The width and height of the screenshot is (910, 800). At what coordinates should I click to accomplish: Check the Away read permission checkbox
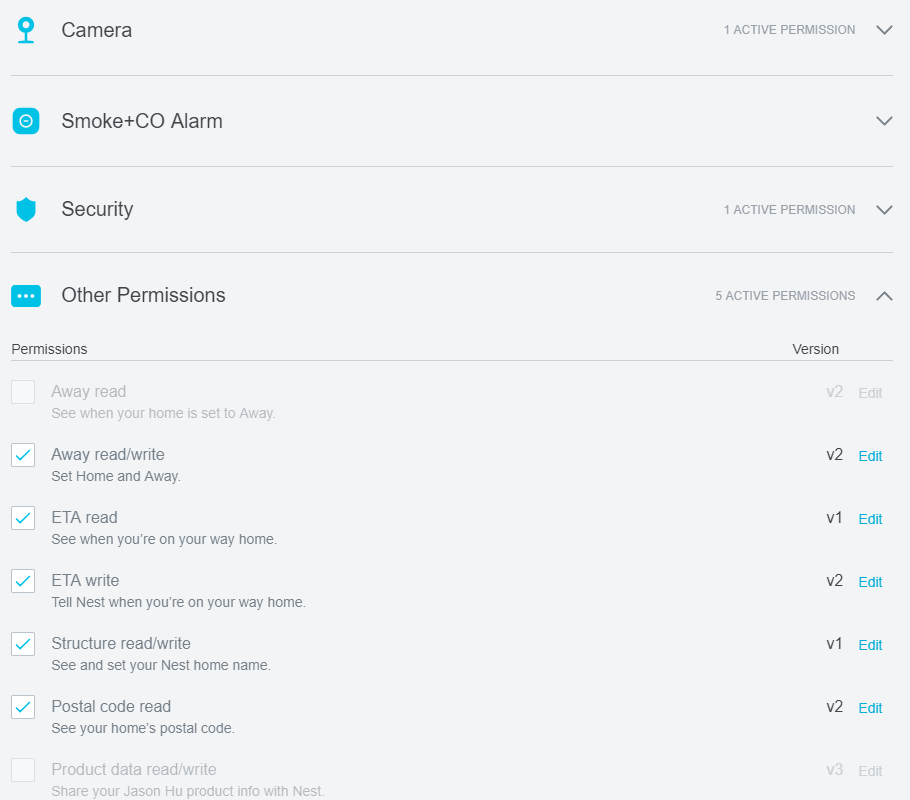pyautogui.click(x=23, y=392)
